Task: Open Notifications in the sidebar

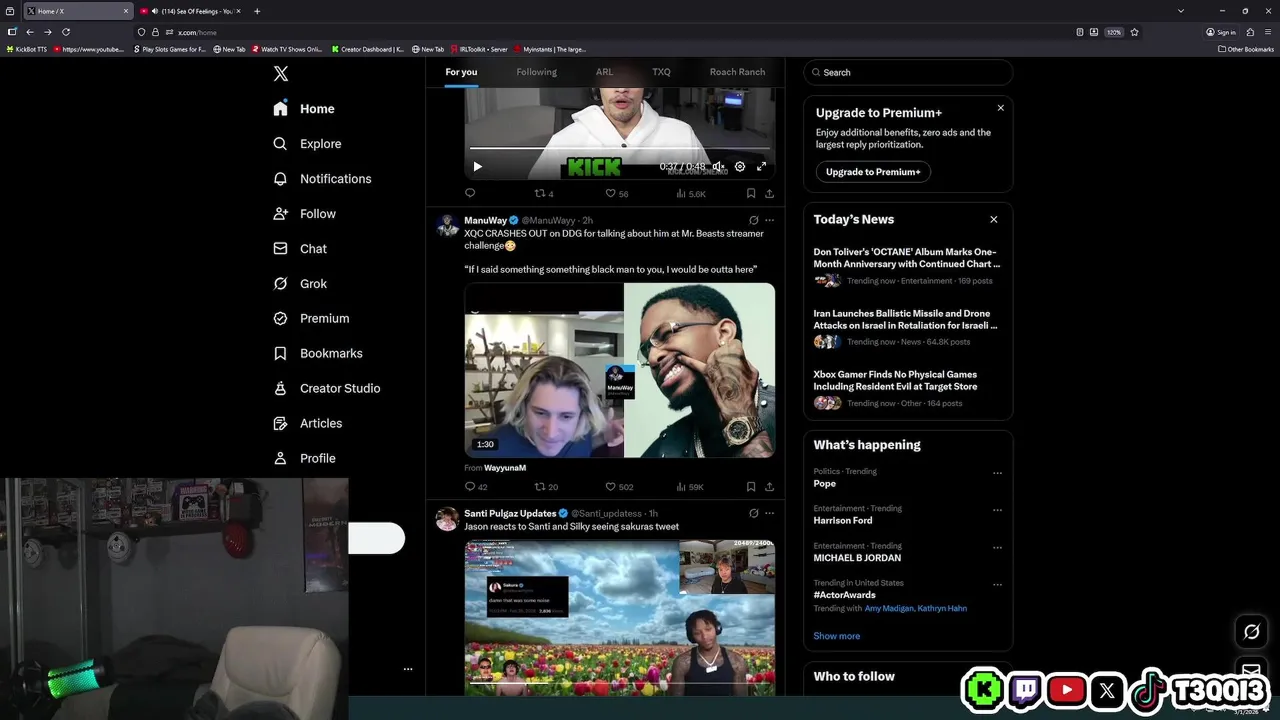Action: click(322, 179)
